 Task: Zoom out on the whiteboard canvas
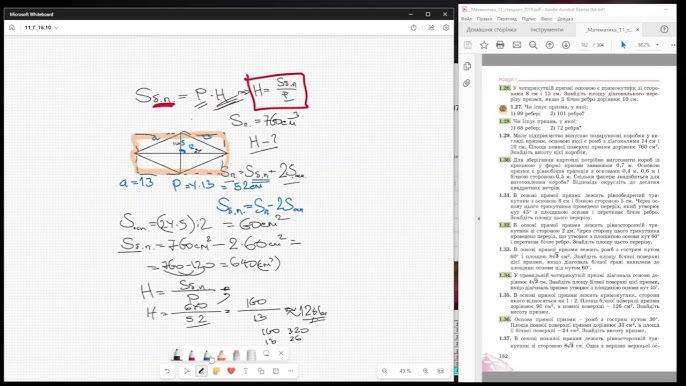pos(385,371)
